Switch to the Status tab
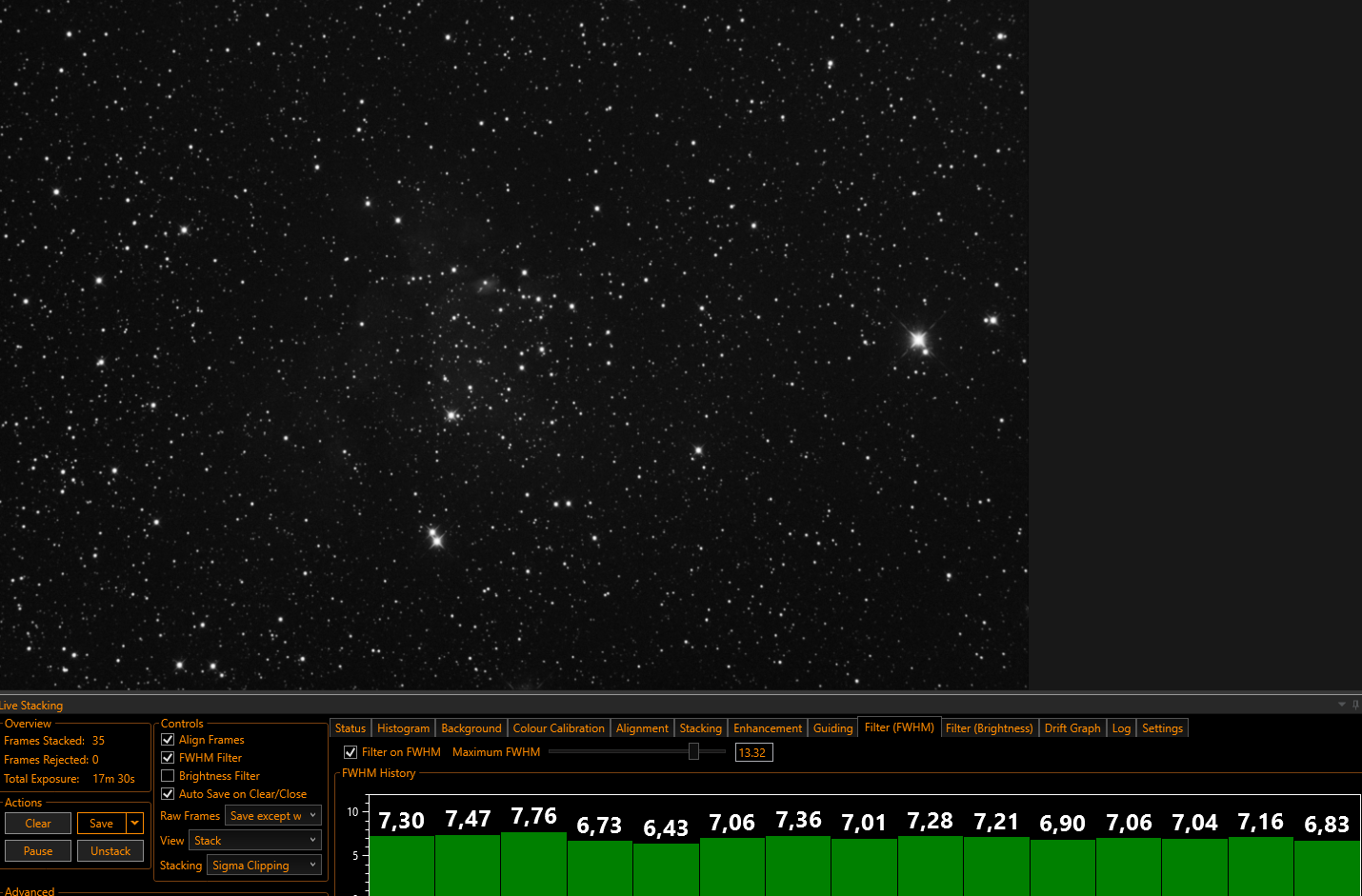 (x=351, y=728)
